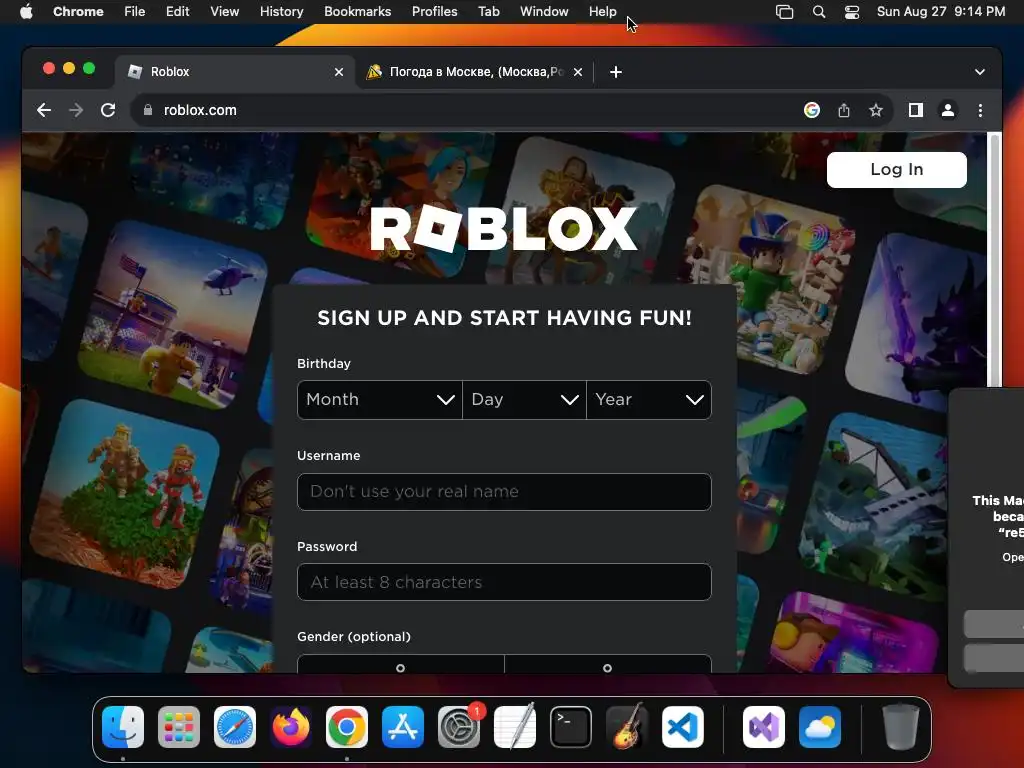The image size is (1024, 768).
Task: Bookmark this page with the star icon
Action: [876, 110]
